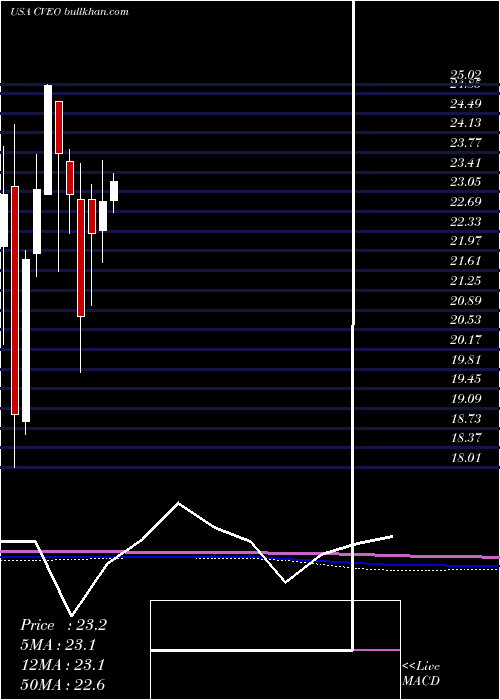
Task: Click the long red candlestick falling to 18.73
Action: point(15,300)
